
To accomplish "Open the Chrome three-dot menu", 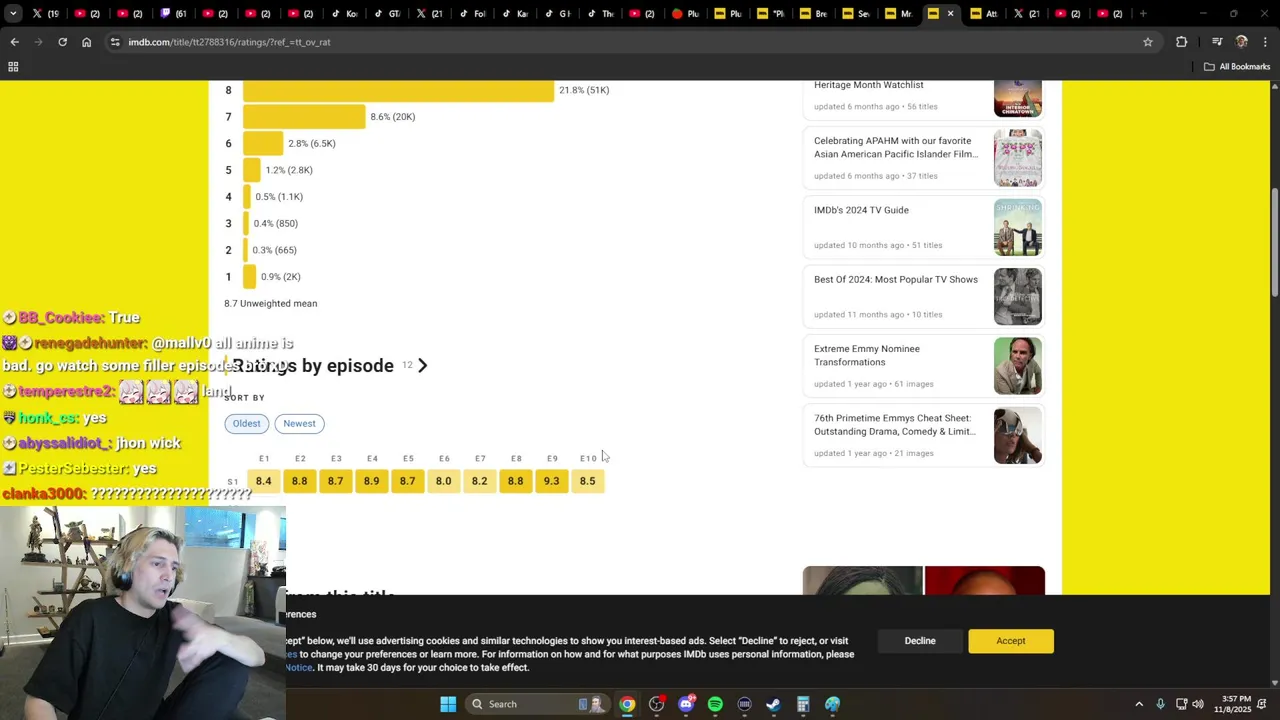I will (1266, 42).
